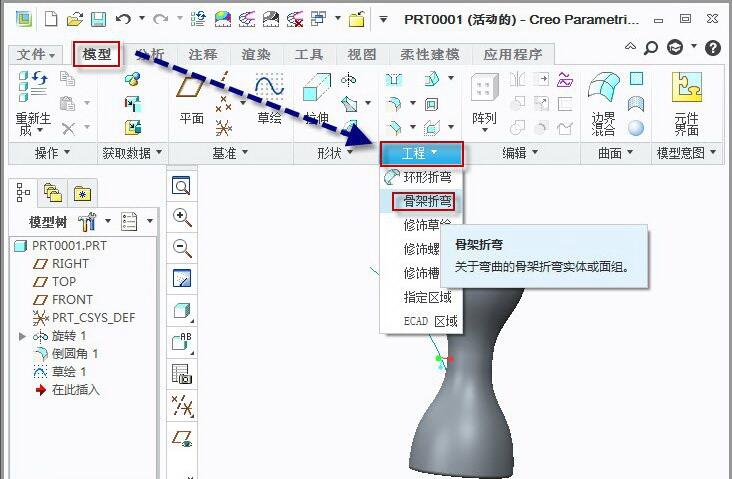Switch to the Tools (工具) tab
Screen dimensions: 732x479
tap(309, 54)
